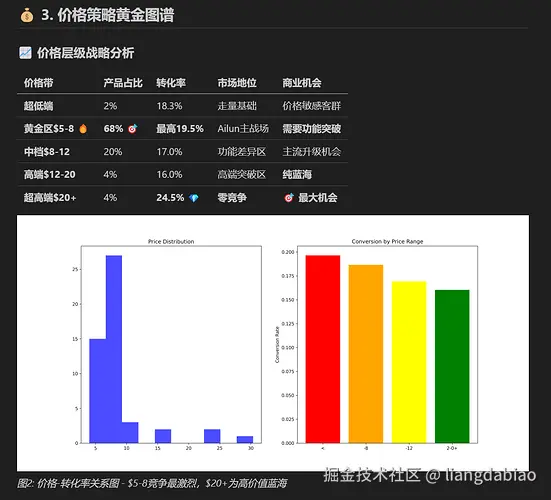The image size is (551, 500).
Task: Click the red conversion bar
Action: coord(323,349)
